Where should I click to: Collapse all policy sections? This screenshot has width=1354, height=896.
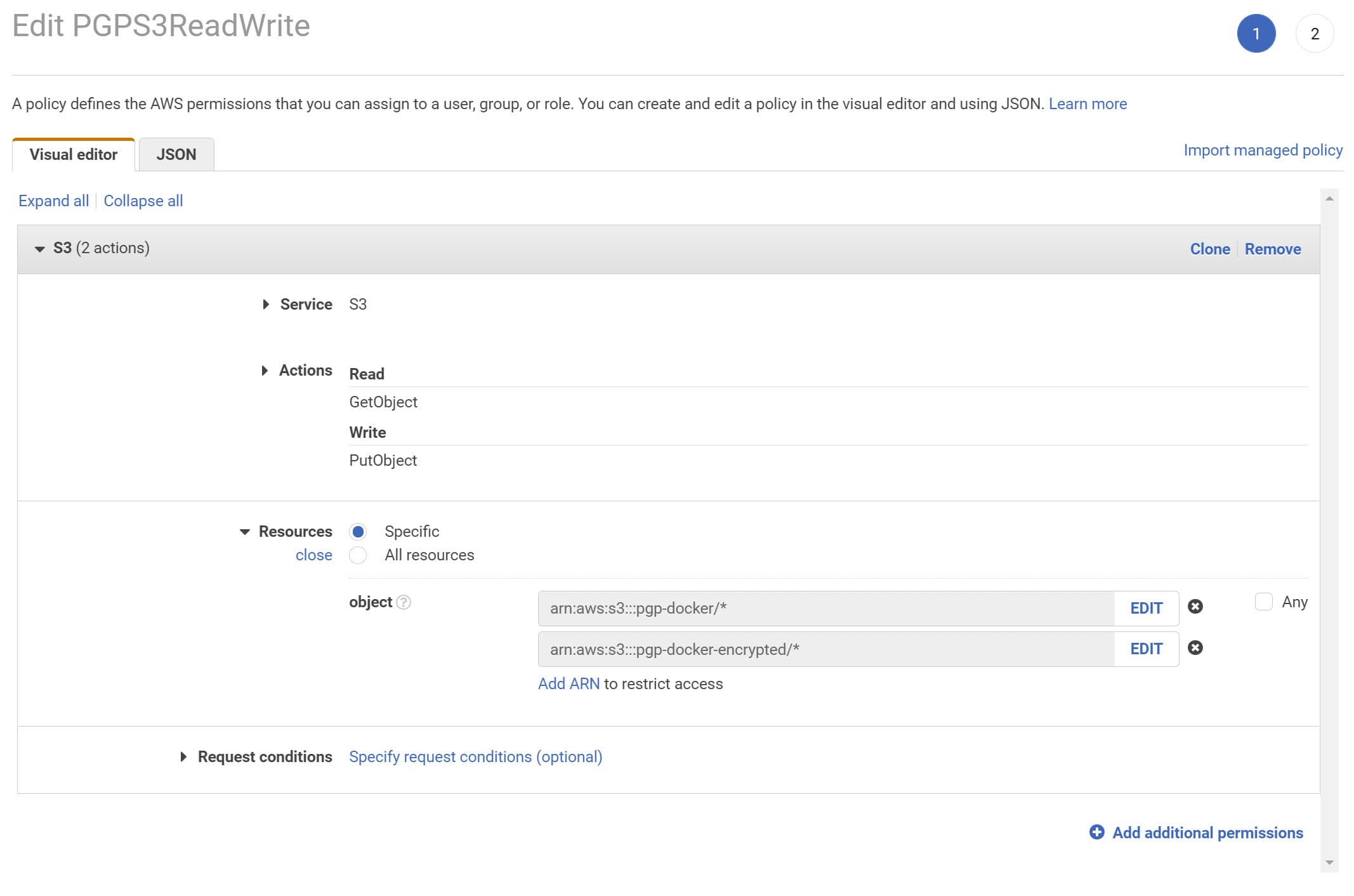coord(142,200)
